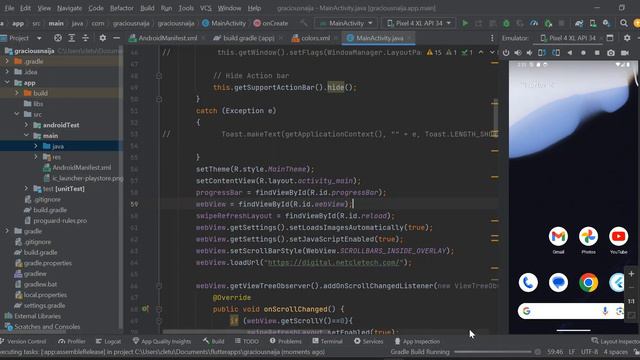Image resolution: width=640 pixels, height=360 pixels.
Task: Collapse the app module folder
Action: click(7, 82)
